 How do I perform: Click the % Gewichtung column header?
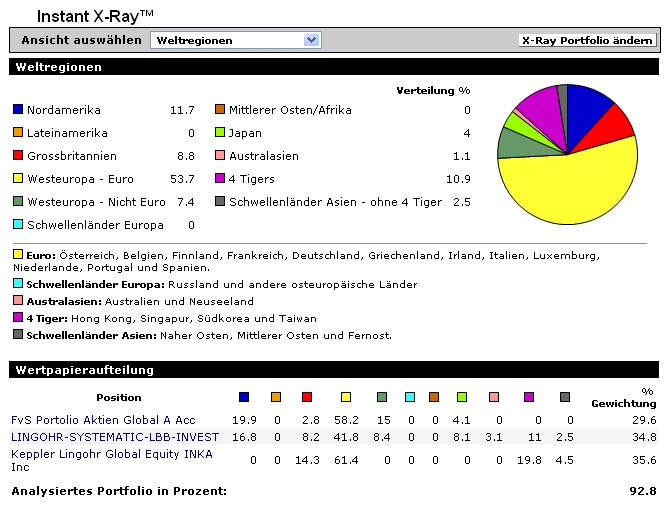click(624, 397)
